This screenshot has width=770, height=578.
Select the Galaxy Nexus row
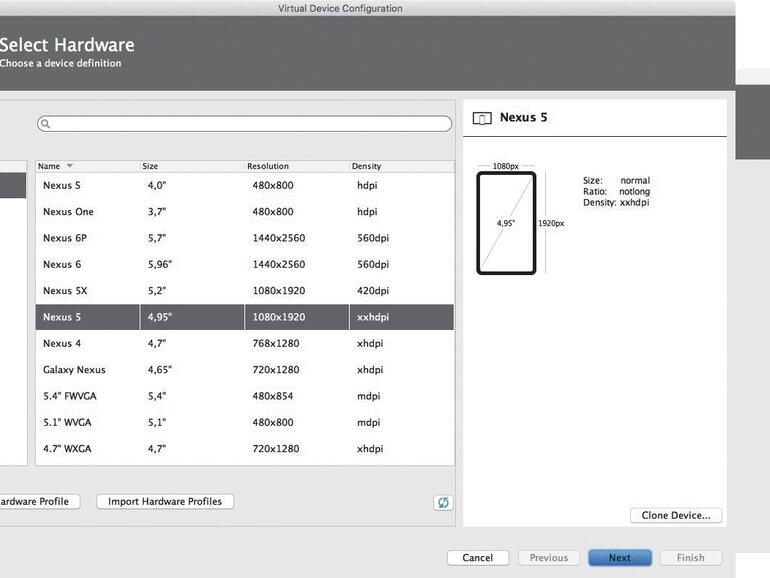pos(245,370)
